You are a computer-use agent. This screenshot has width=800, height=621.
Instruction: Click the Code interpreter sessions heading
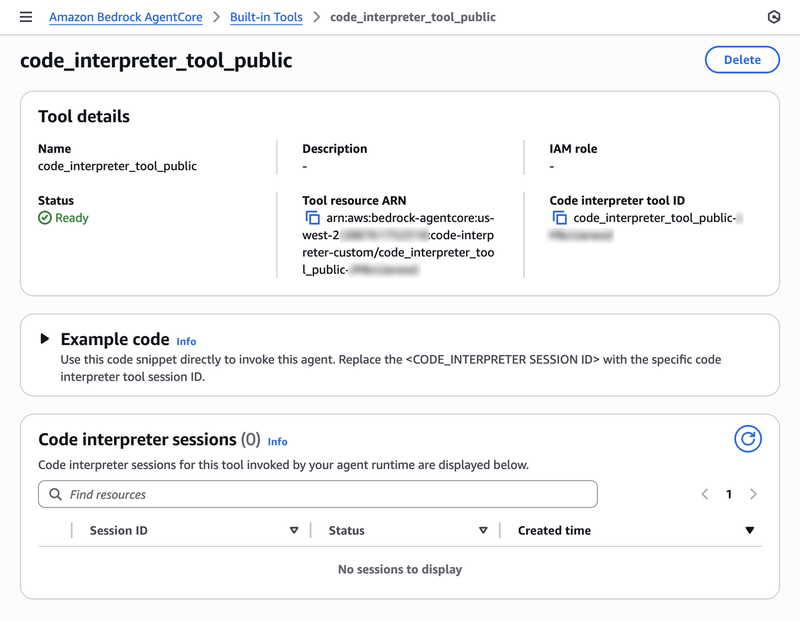(137, 439)
